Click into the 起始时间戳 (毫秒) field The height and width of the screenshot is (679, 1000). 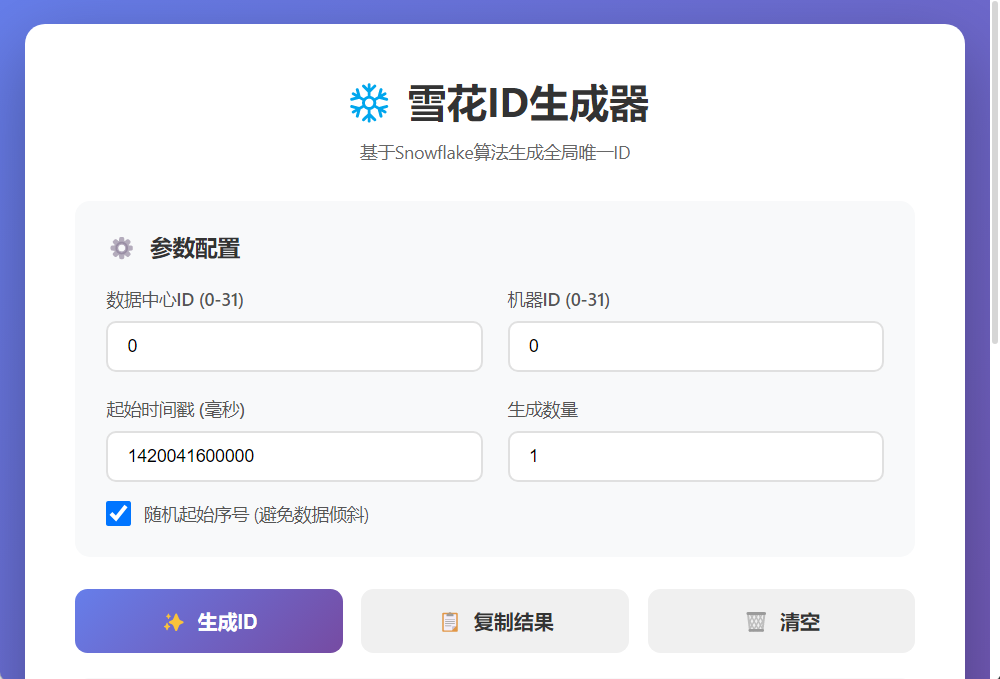point(294,456)
